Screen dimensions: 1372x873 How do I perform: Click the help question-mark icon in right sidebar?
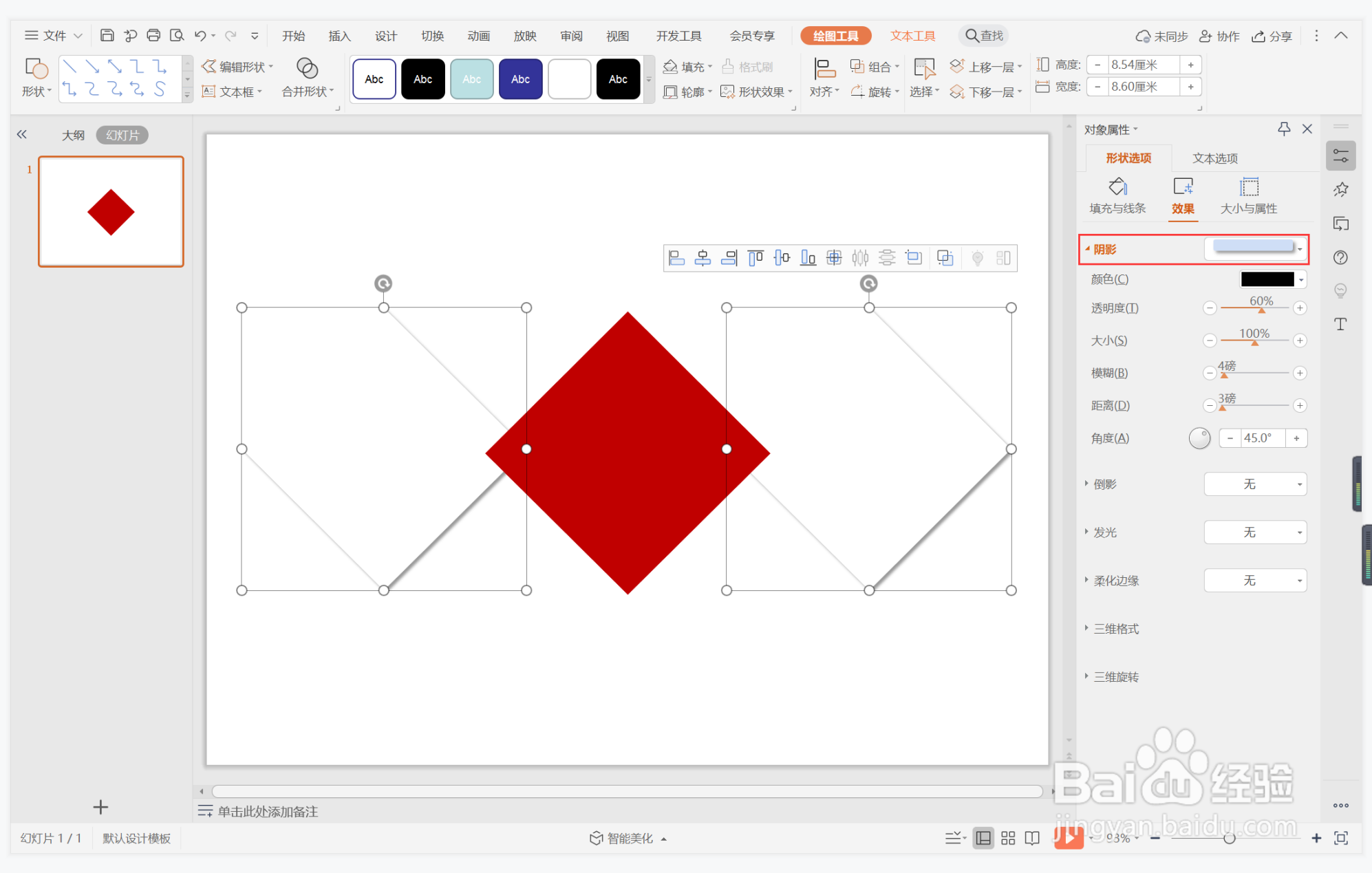pyautogui.click(x=1341, y=257)
